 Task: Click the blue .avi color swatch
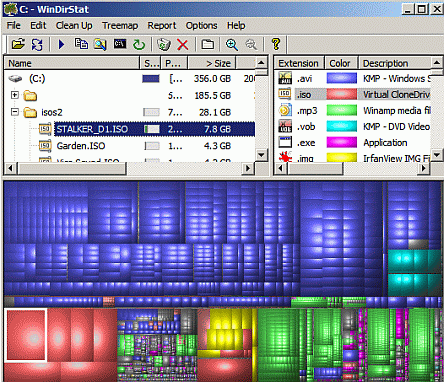click(342, 78)
